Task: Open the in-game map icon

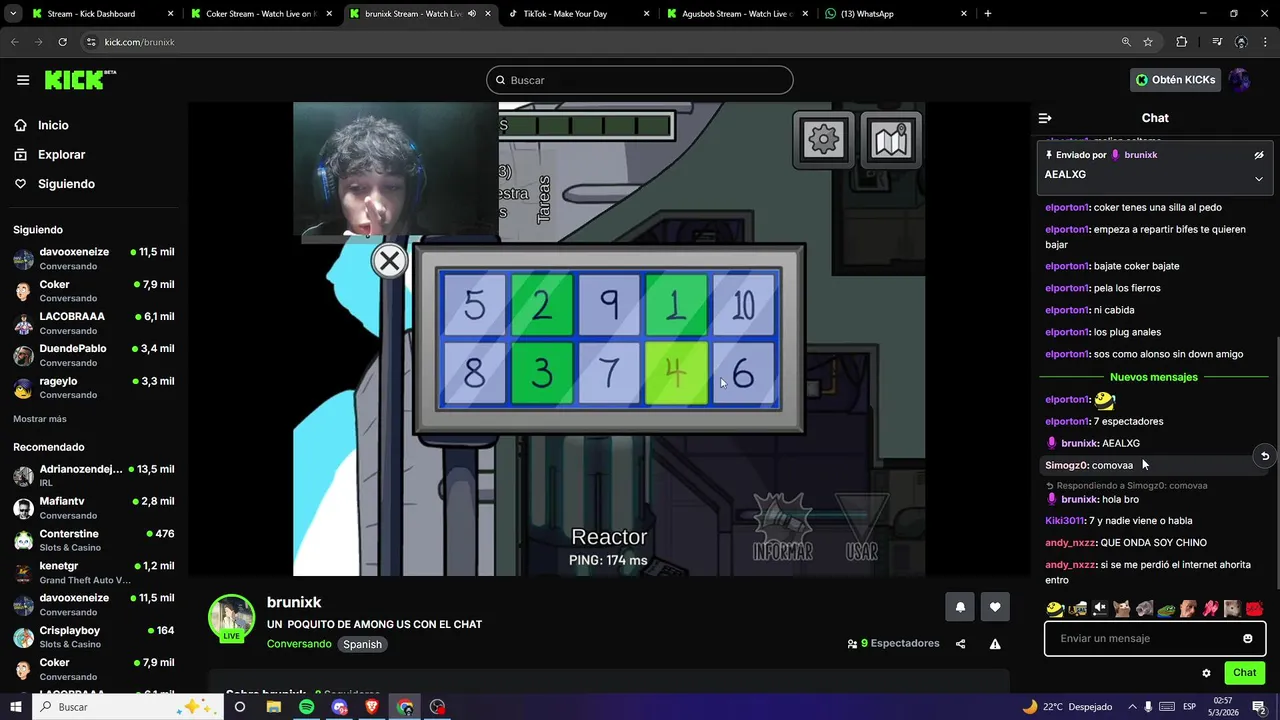Action: point(890,141)
